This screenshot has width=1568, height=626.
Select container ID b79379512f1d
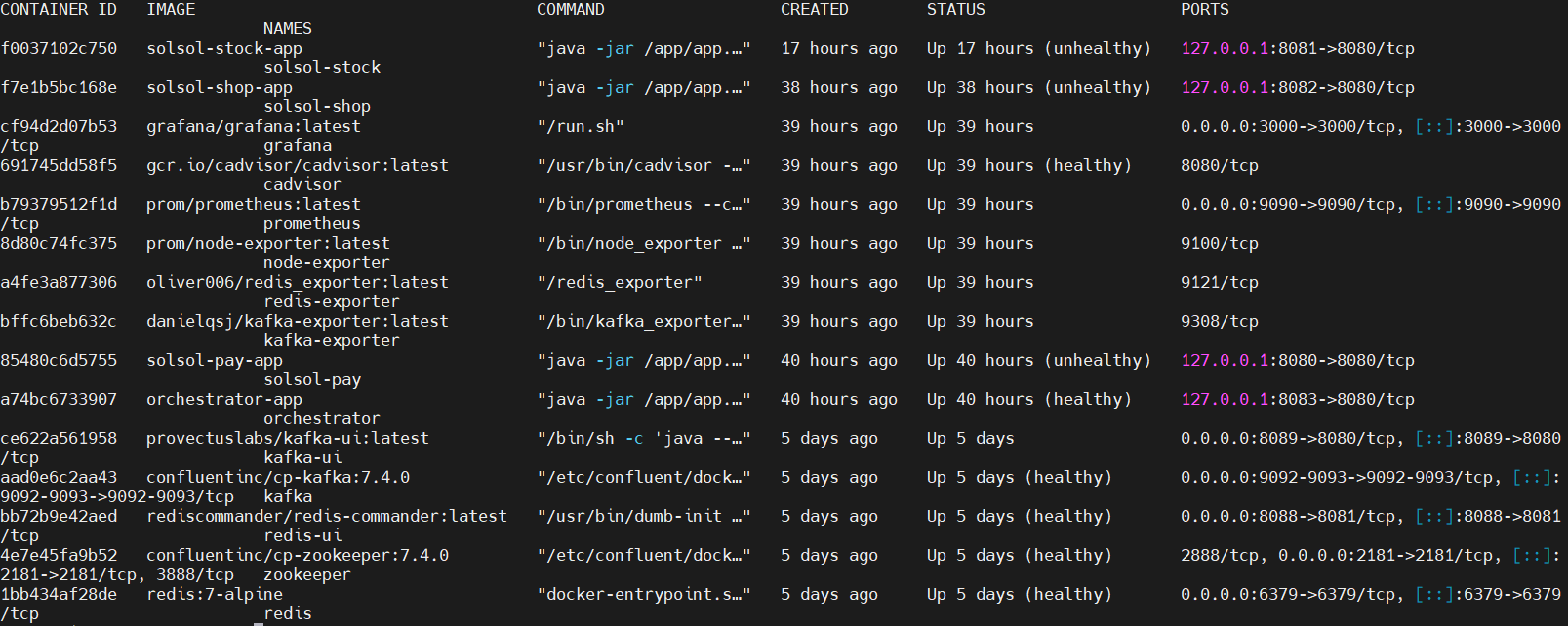tap(59, 205)
